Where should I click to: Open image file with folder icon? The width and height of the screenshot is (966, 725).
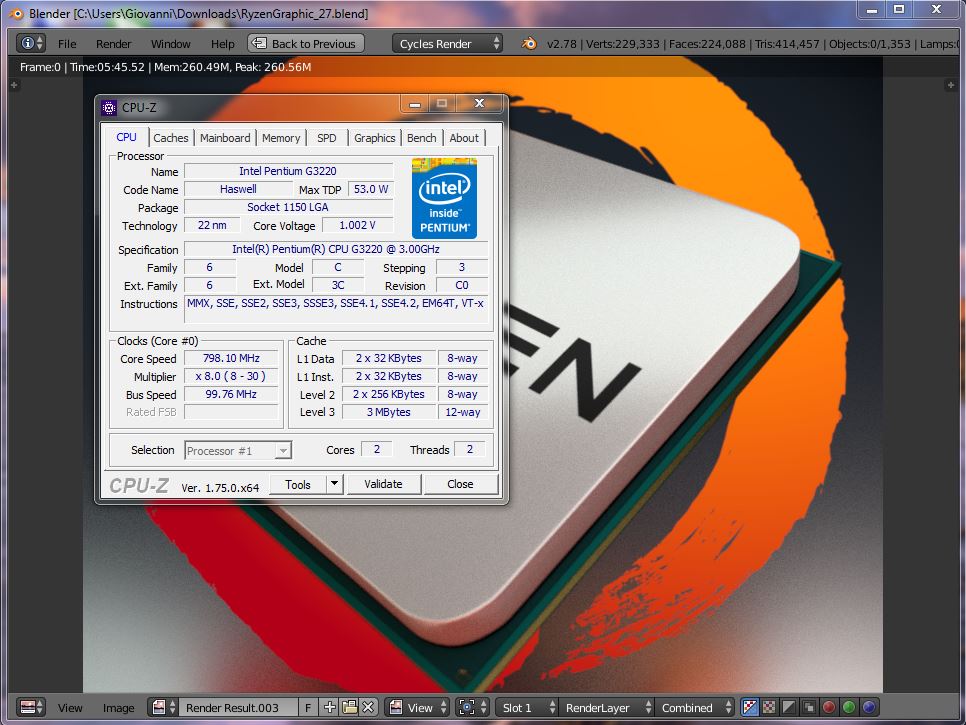(349, 707)
